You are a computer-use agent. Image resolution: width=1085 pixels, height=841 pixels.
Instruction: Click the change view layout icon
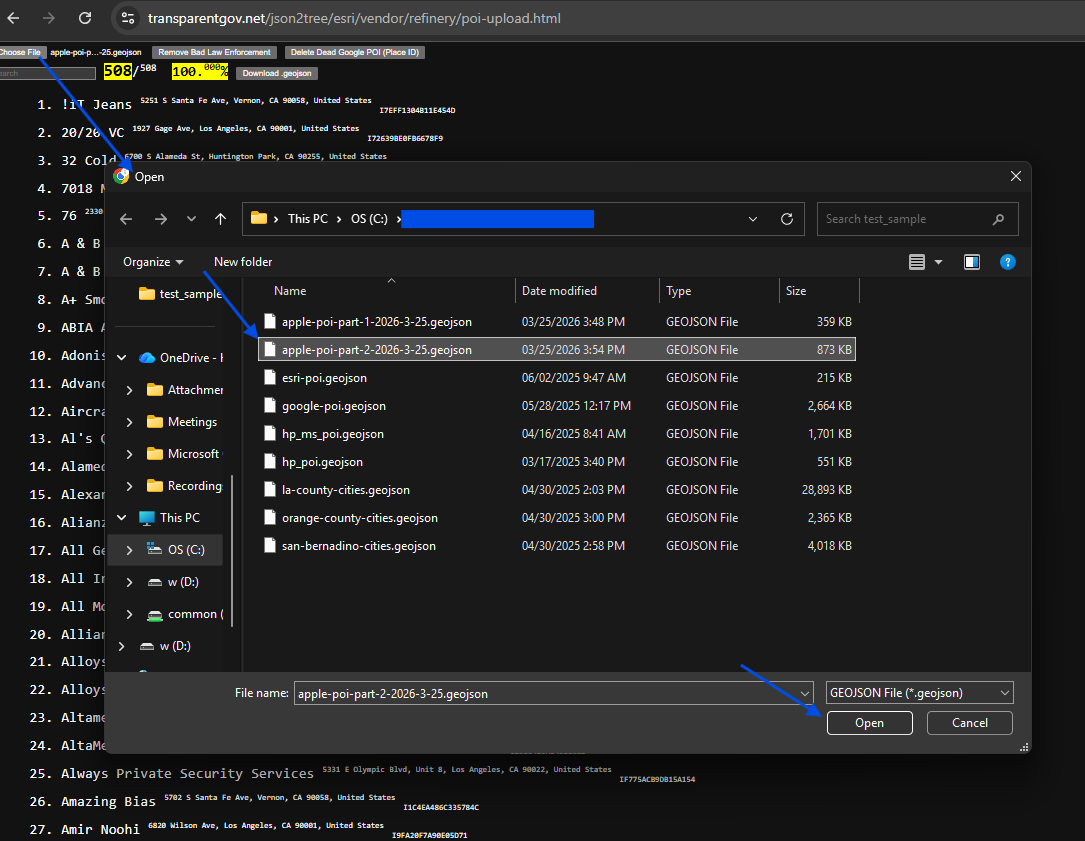pos(917,262)
